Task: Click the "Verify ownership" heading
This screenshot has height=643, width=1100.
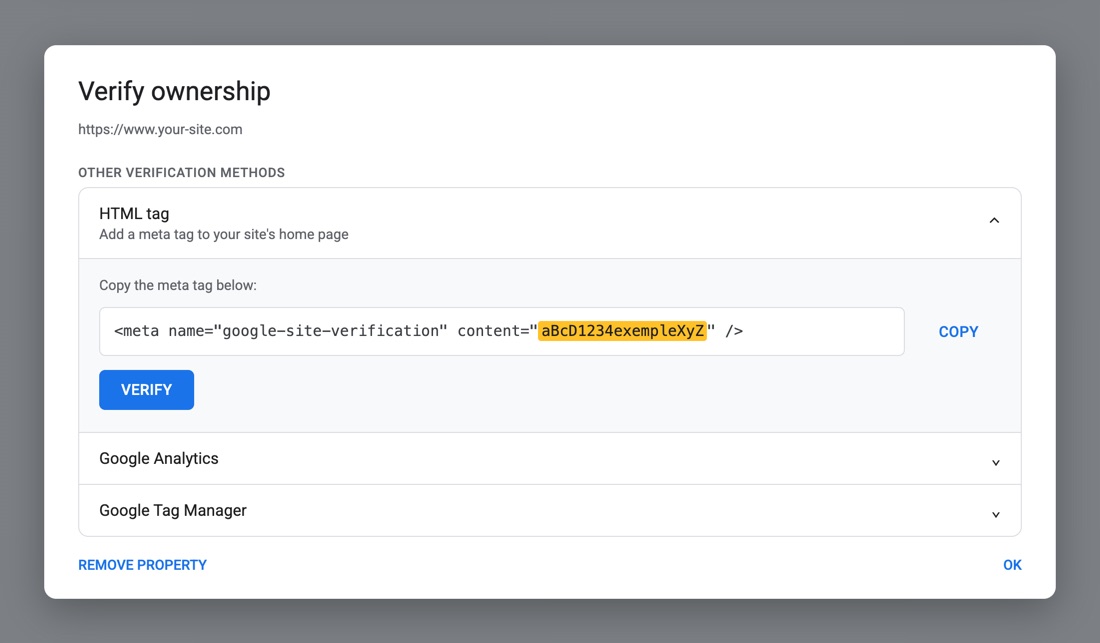Action: click(x=174, y=91)
